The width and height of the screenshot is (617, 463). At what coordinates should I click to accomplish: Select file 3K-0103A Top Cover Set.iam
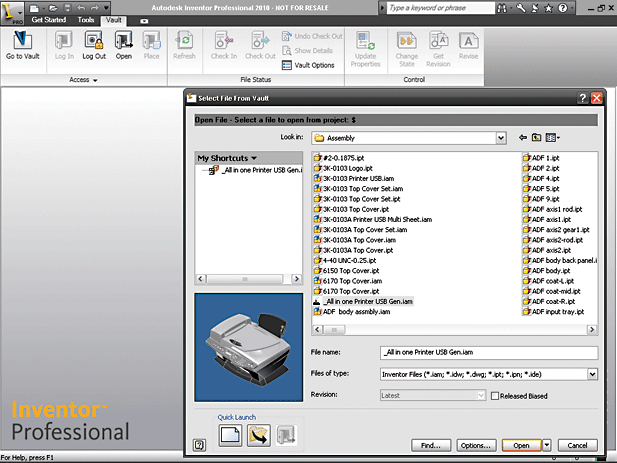pyautogui.click(x=360, y=230)
